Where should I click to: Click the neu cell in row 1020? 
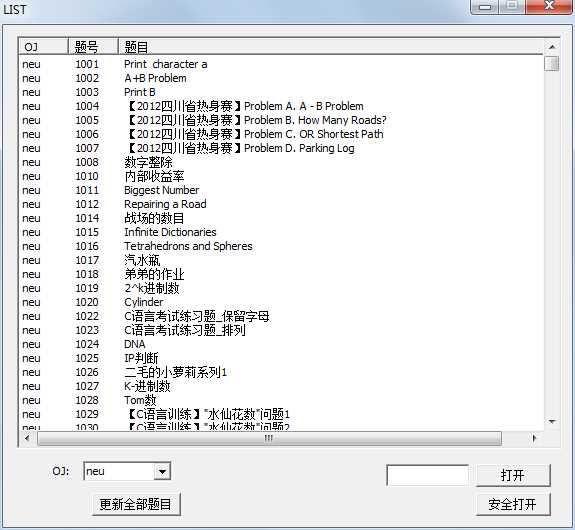pyautogui.click(x=32, y=303)
